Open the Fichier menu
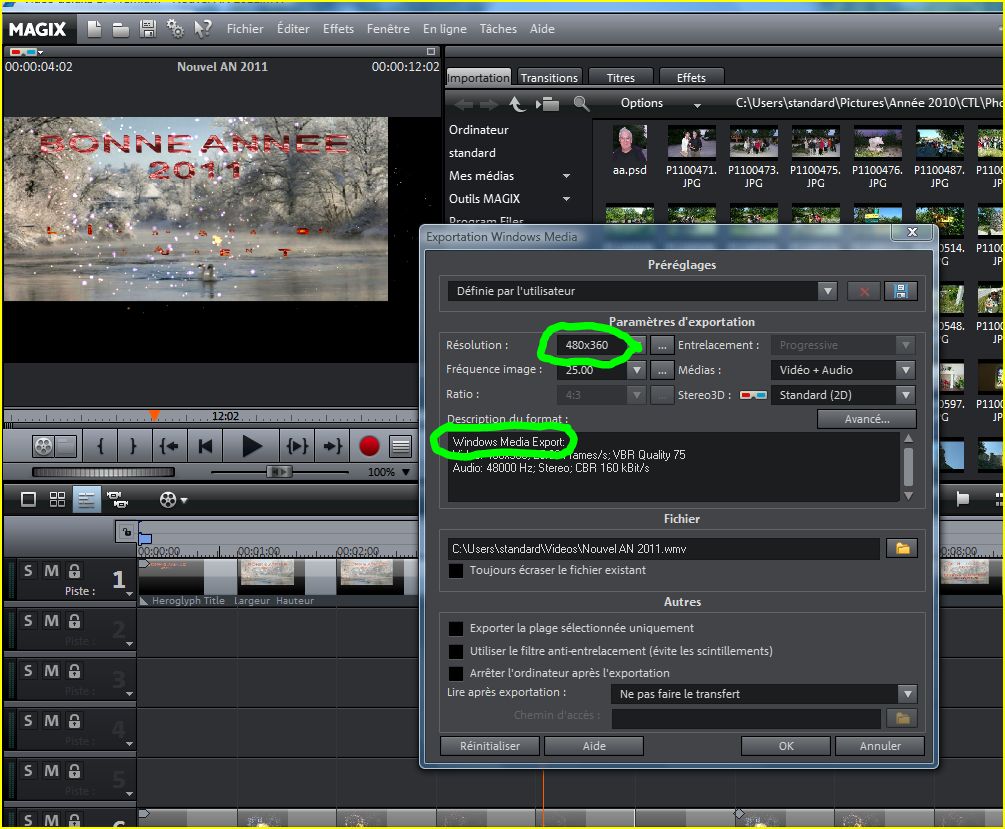The height and width of the screenshot is (829, 1005). tap(245, 29)
